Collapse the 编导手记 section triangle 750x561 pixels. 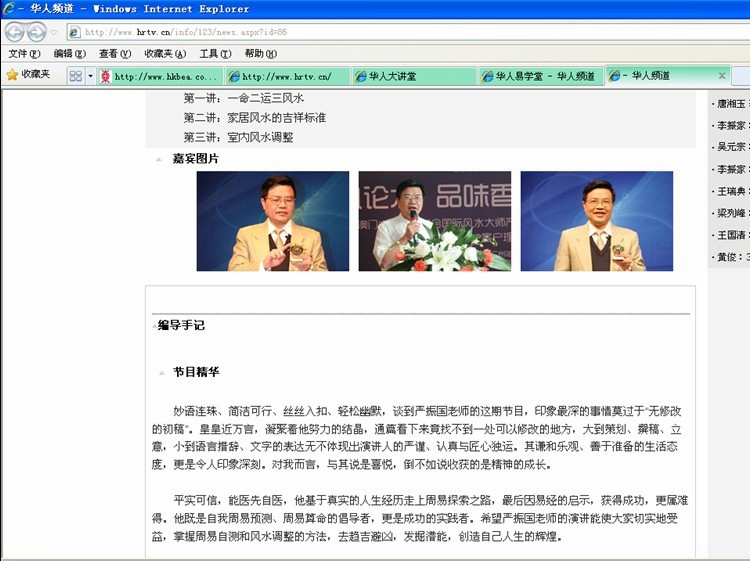pos(154,327)
